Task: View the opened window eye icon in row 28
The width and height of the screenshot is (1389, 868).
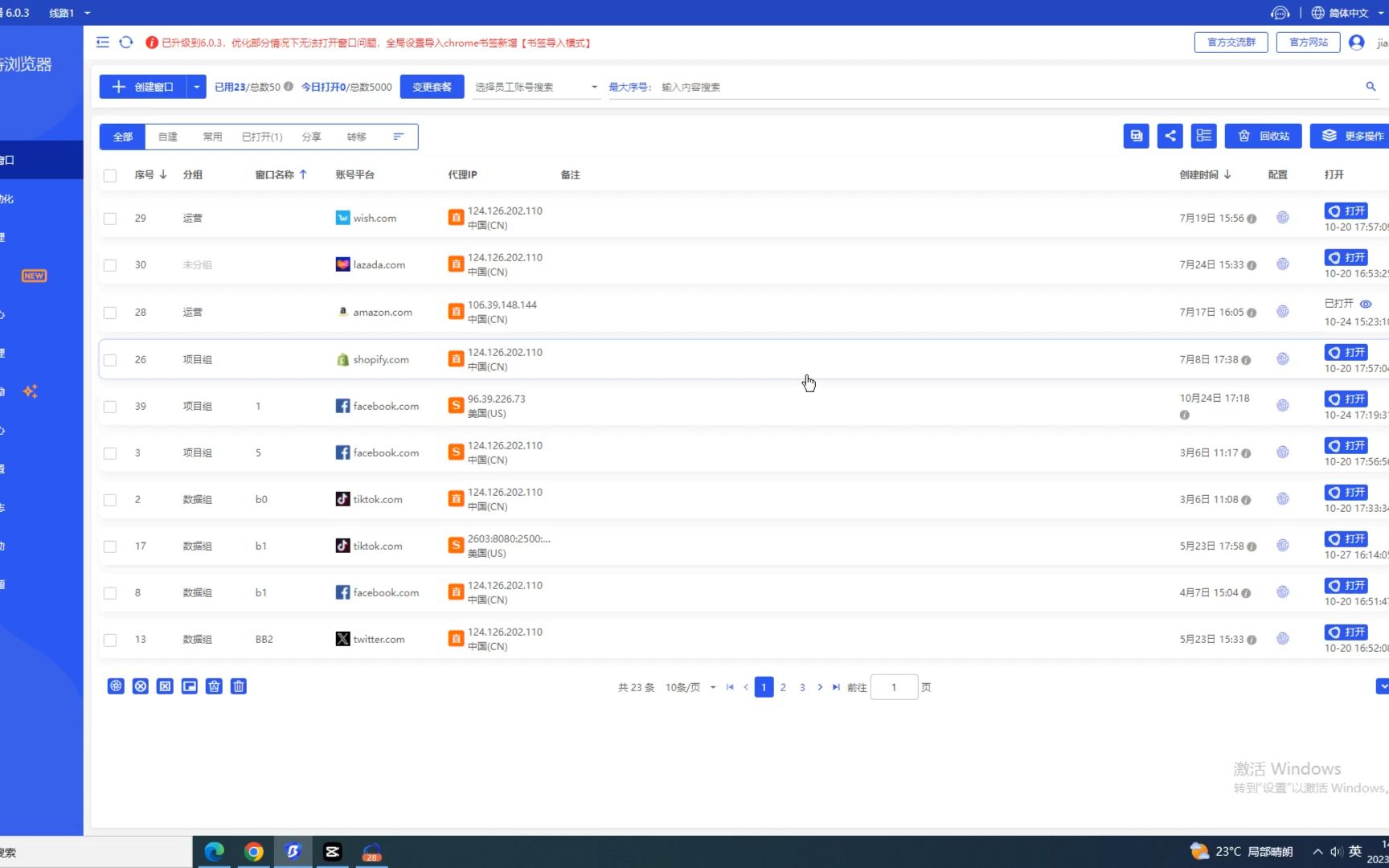Action: click(x=1366, y=304)
